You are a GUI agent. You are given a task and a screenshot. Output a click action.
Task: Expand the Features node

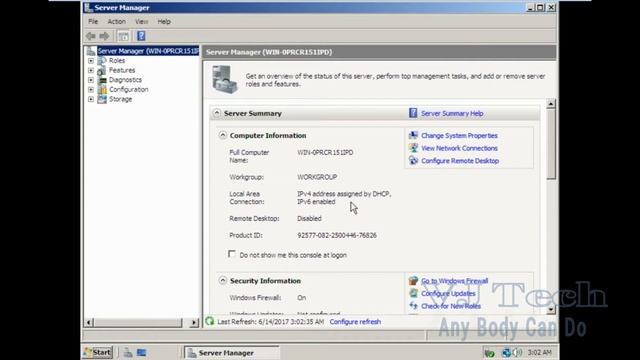[91, 71]
